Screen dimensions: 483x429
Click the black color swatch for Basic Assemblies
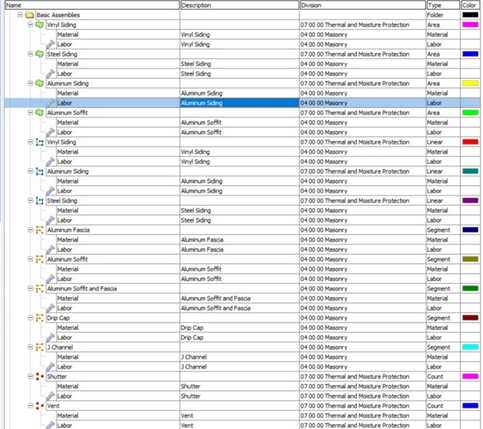(x=470, y=15)
